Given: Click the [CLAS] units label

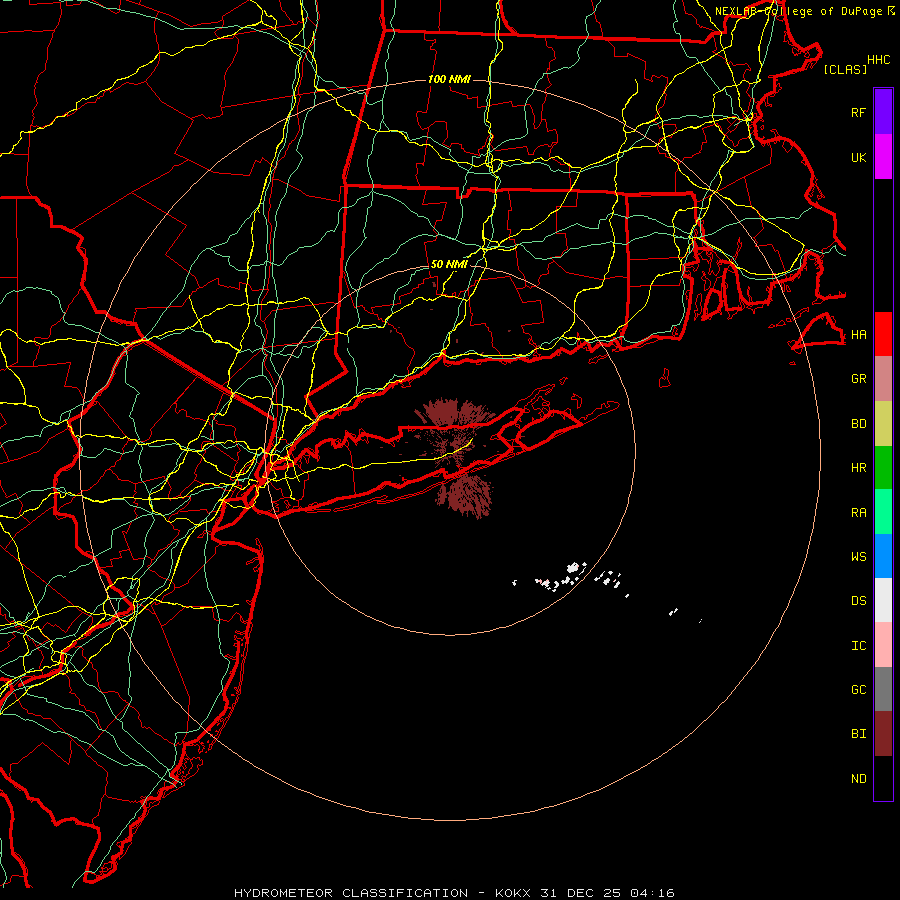Looking at the screenshot, I should (845, 69).
